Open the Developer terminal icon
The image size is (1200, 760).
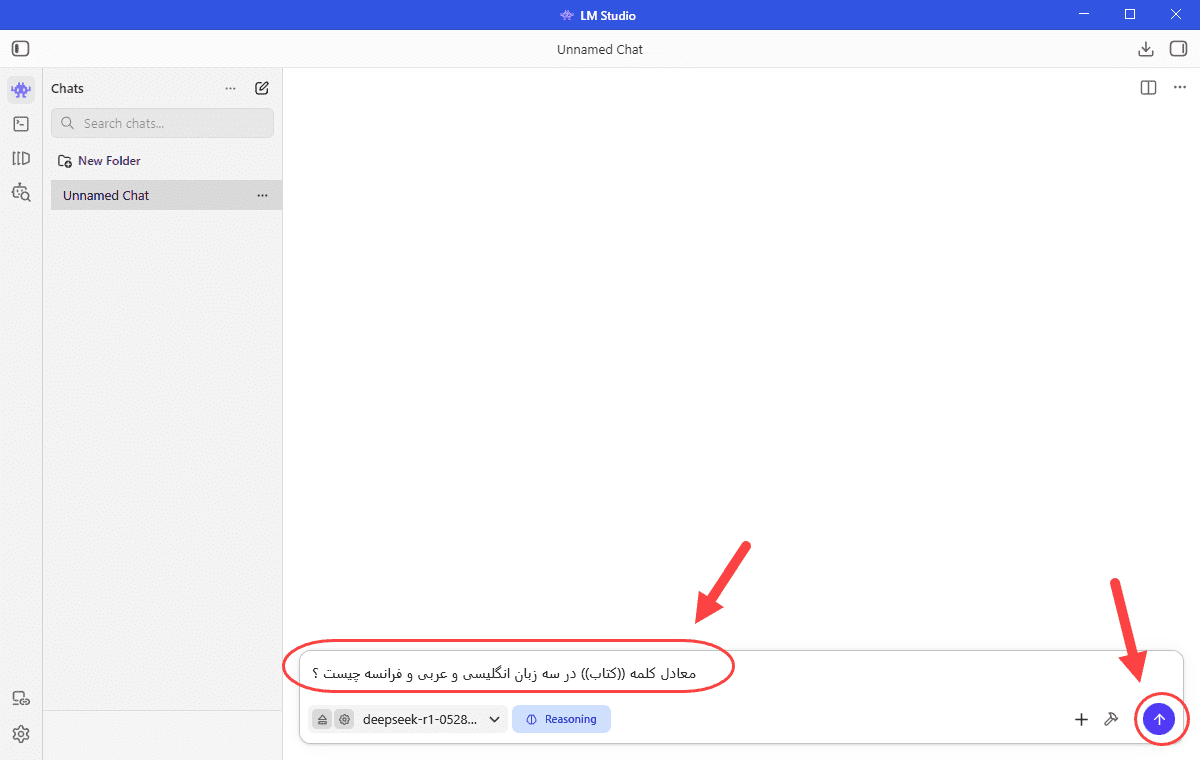(21, 124)
